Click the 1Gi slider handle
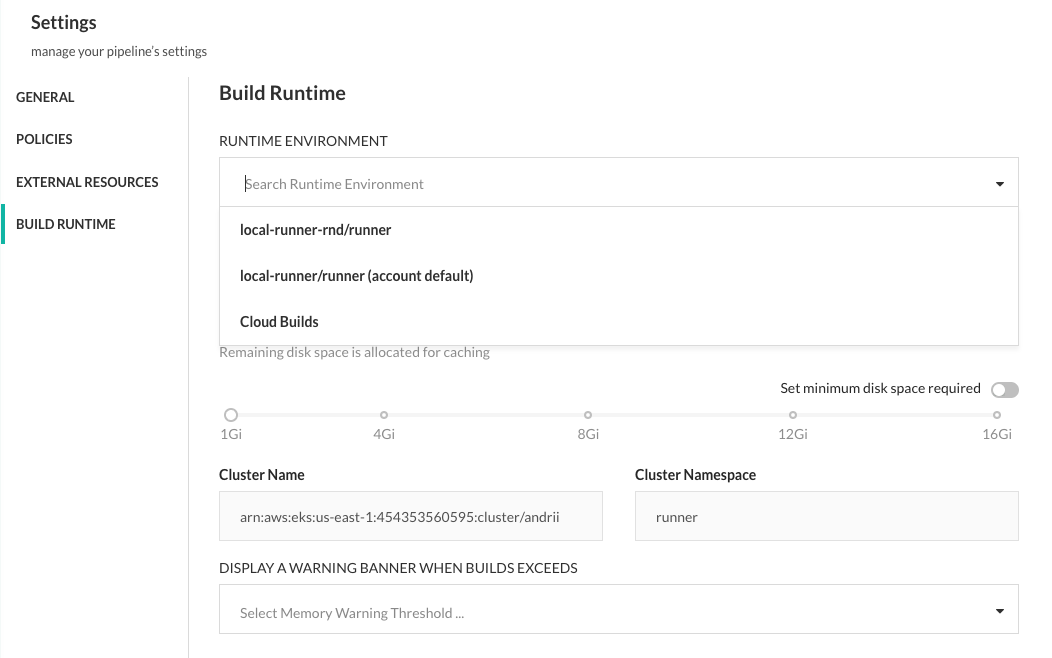Screen dimensions: 1052x658 coord(231,414)
